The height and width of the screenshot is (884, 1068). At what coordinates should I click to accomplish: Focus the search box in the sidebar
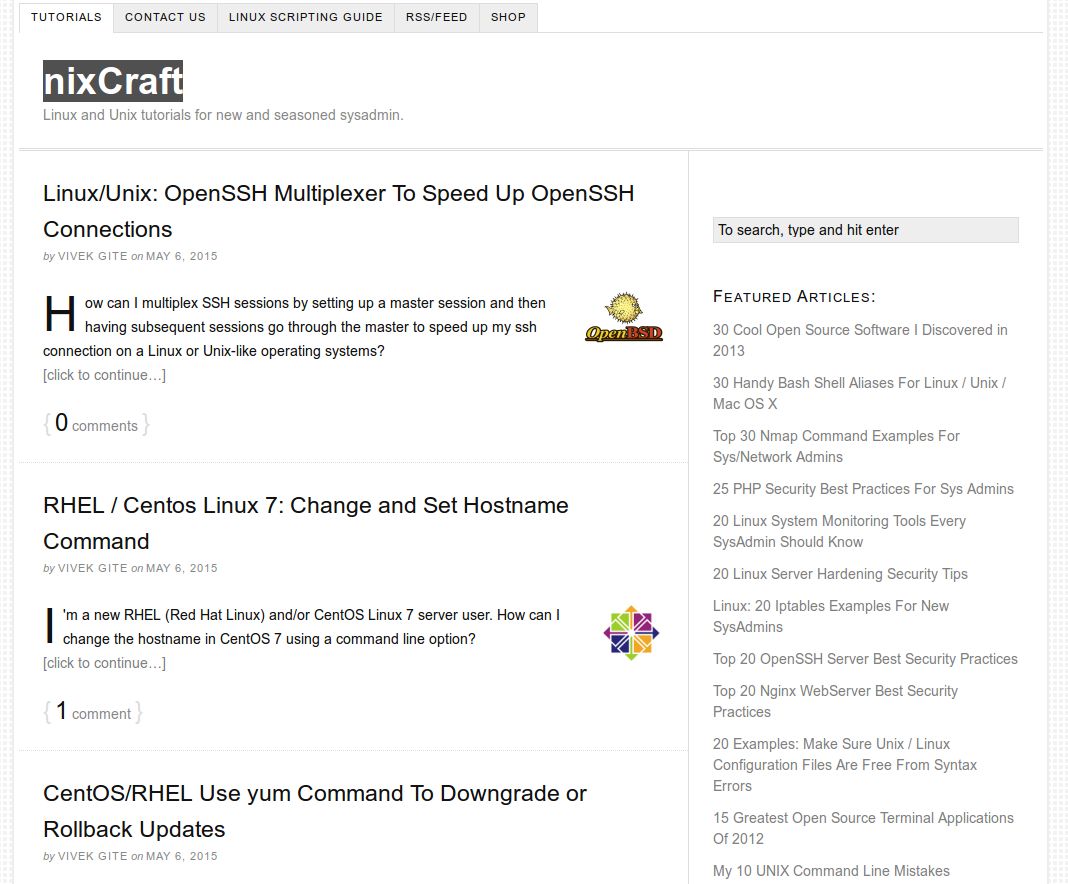tap(866, 230)
